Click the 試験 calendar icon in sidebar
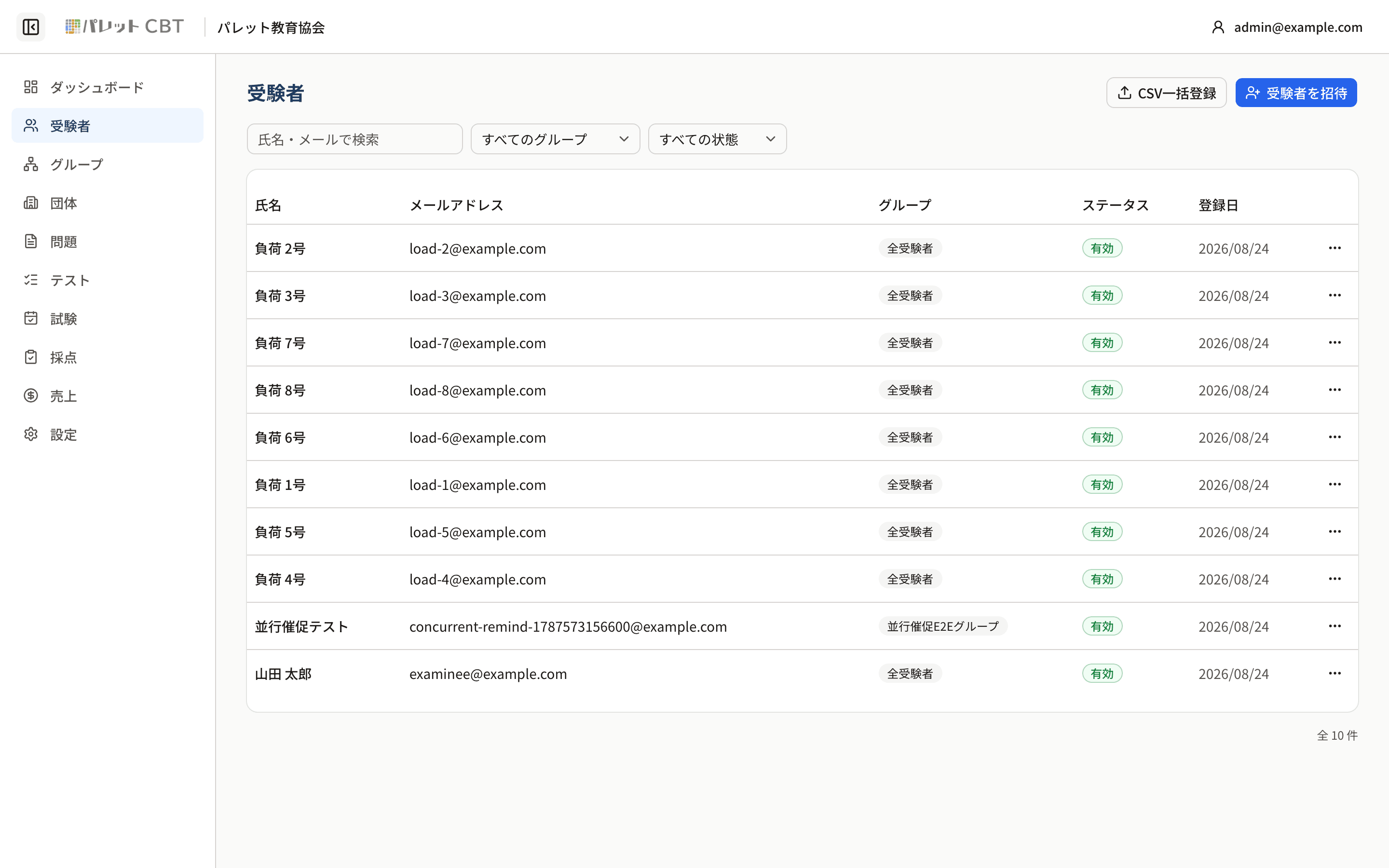The height and width of the screenshot is (868, 1389). pyautogui.click(x=31, y=319)
